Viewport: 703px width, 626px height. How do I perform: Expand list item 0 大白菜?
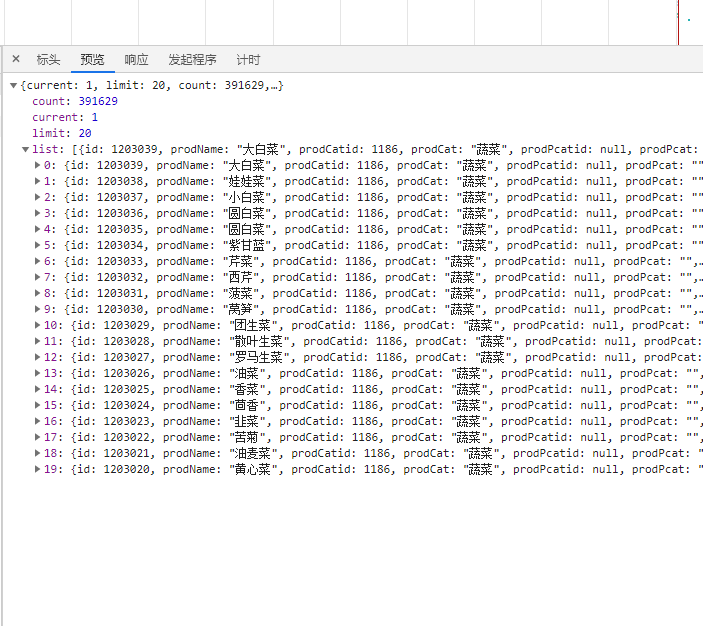38,166
